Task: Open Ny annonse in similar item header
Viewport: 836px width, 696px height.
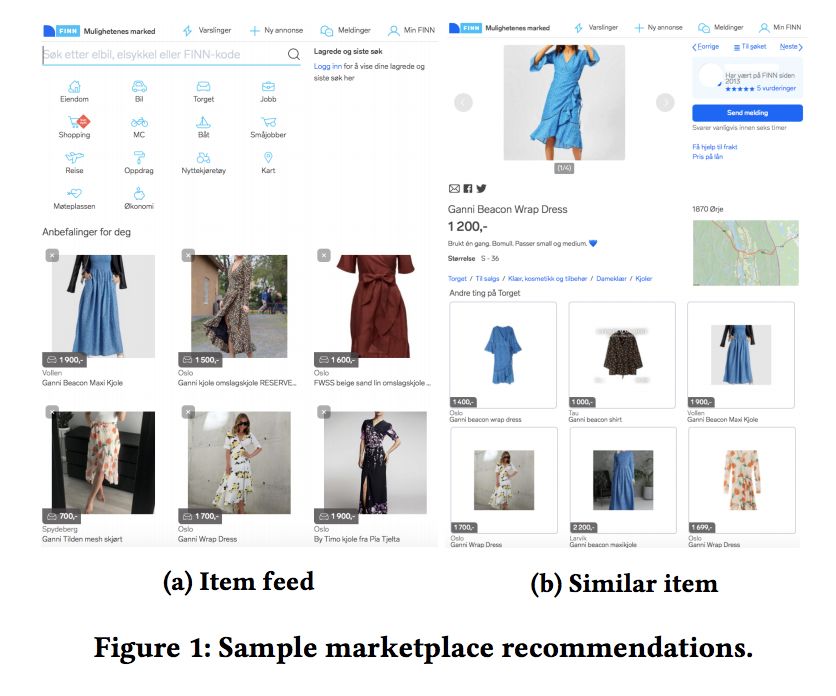Action: click(x=658, y=27)
